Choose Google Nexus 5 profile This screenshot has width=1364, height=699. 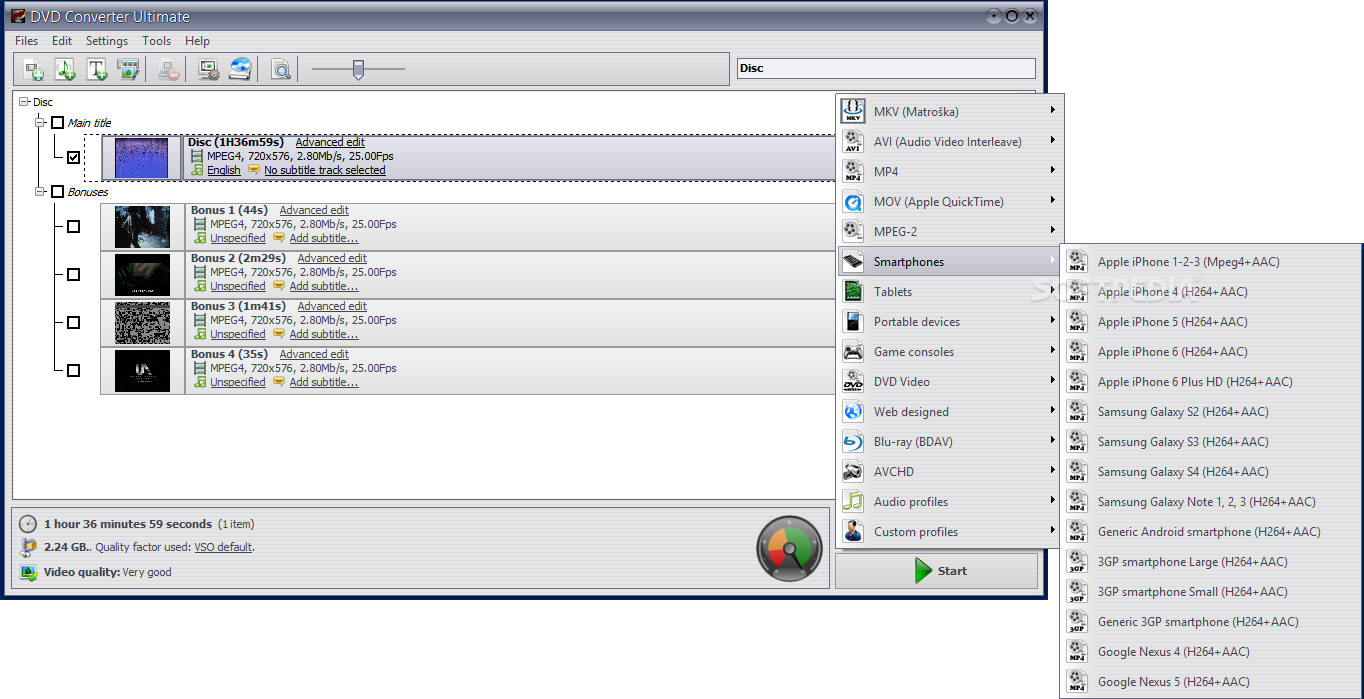1211,681
